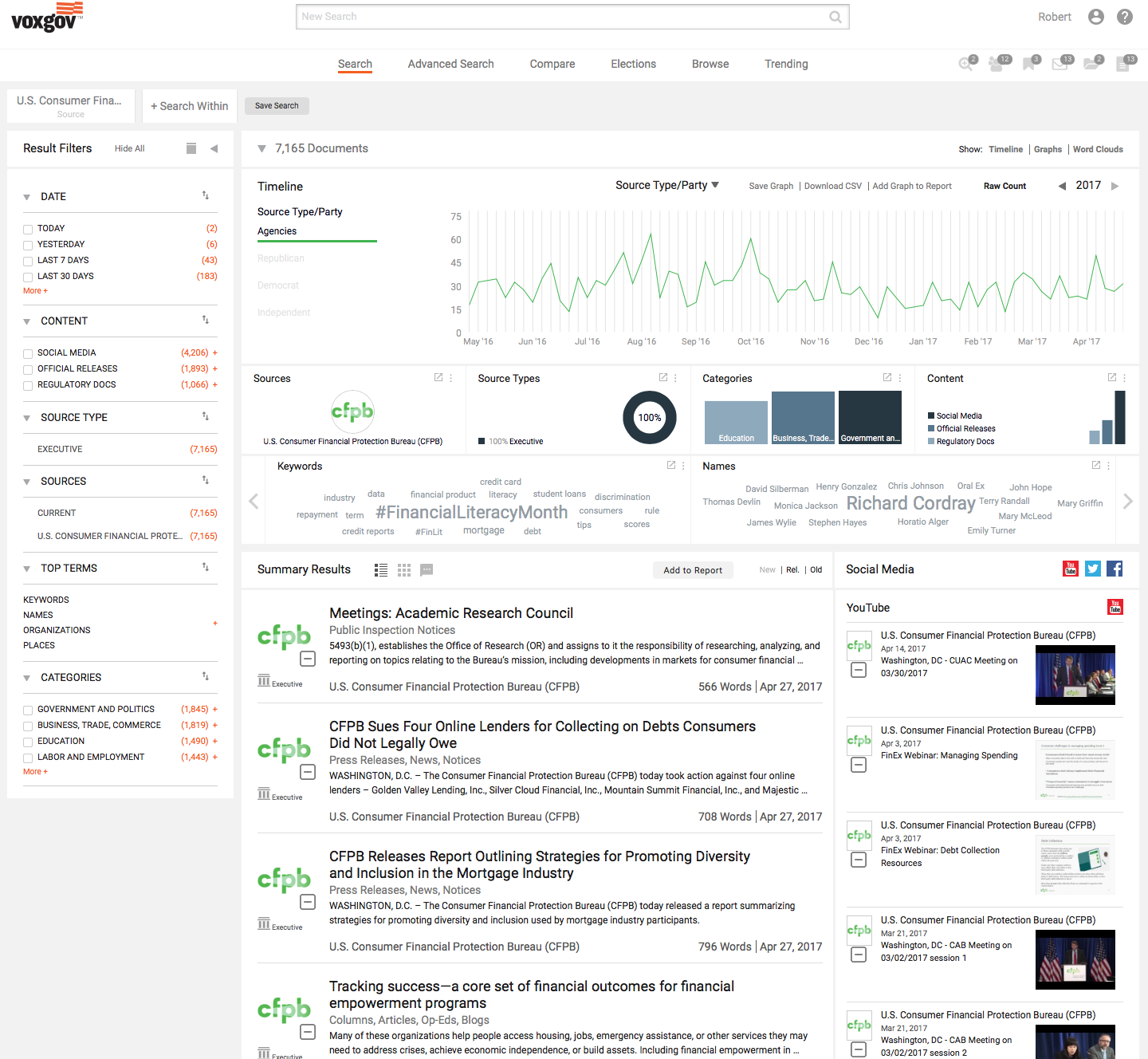This screenshot has width=1148, height=1059.
Task: Open the Advanced Search tab
Action: [x=451, y=64]
